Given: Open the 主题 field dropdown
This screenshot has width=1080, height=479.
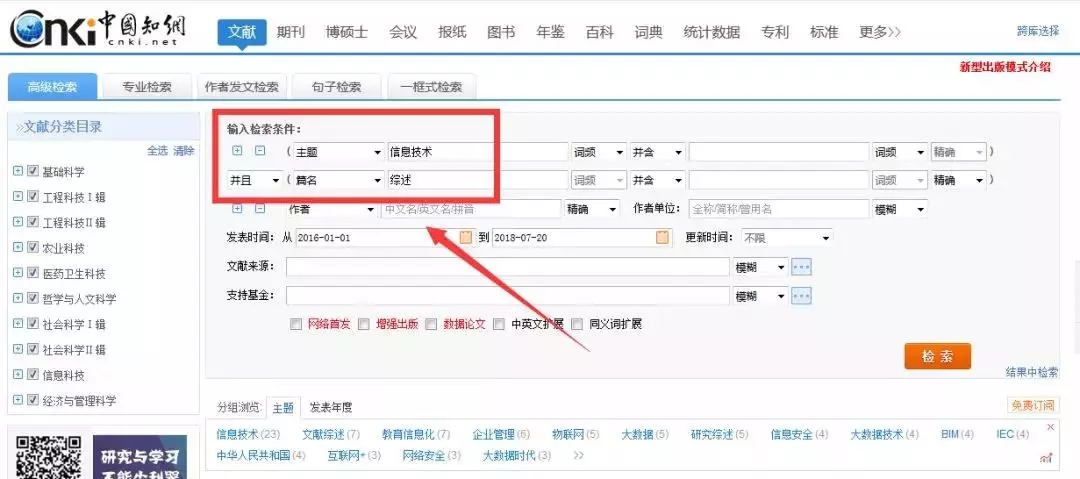Looking at the screenshot, I should click(338, 152).
